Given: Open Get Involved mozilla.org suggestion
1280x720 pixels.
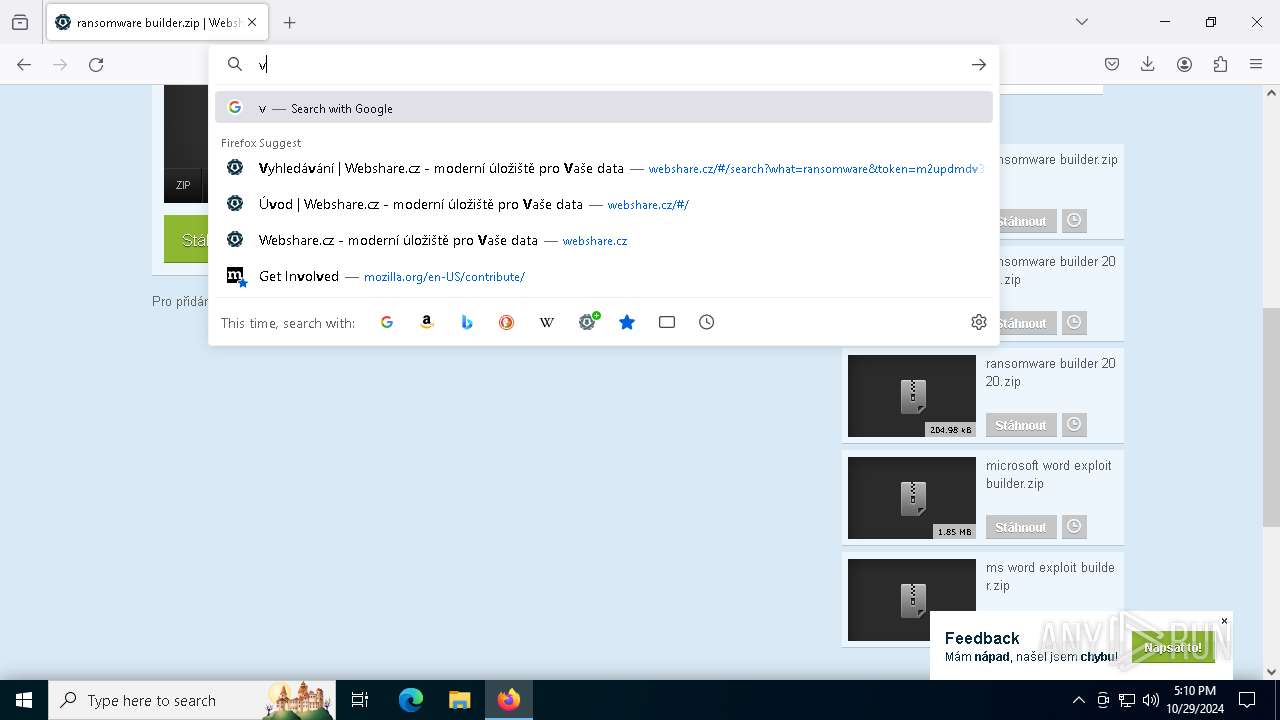Looking at the screenshot, I should pyautogui.click(x=604, y=276).
